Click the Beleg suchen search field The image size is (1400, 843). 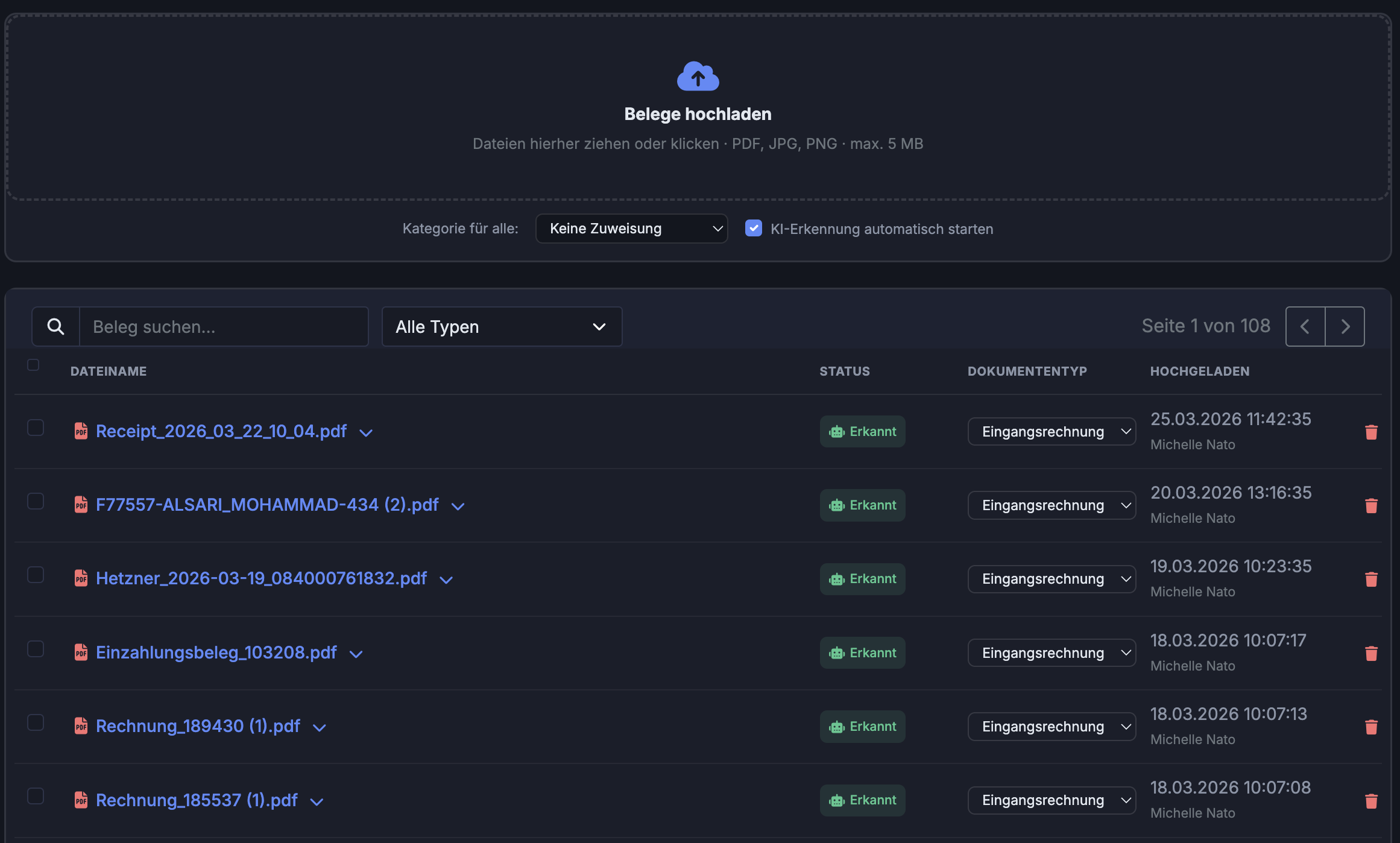coord(223,326)
